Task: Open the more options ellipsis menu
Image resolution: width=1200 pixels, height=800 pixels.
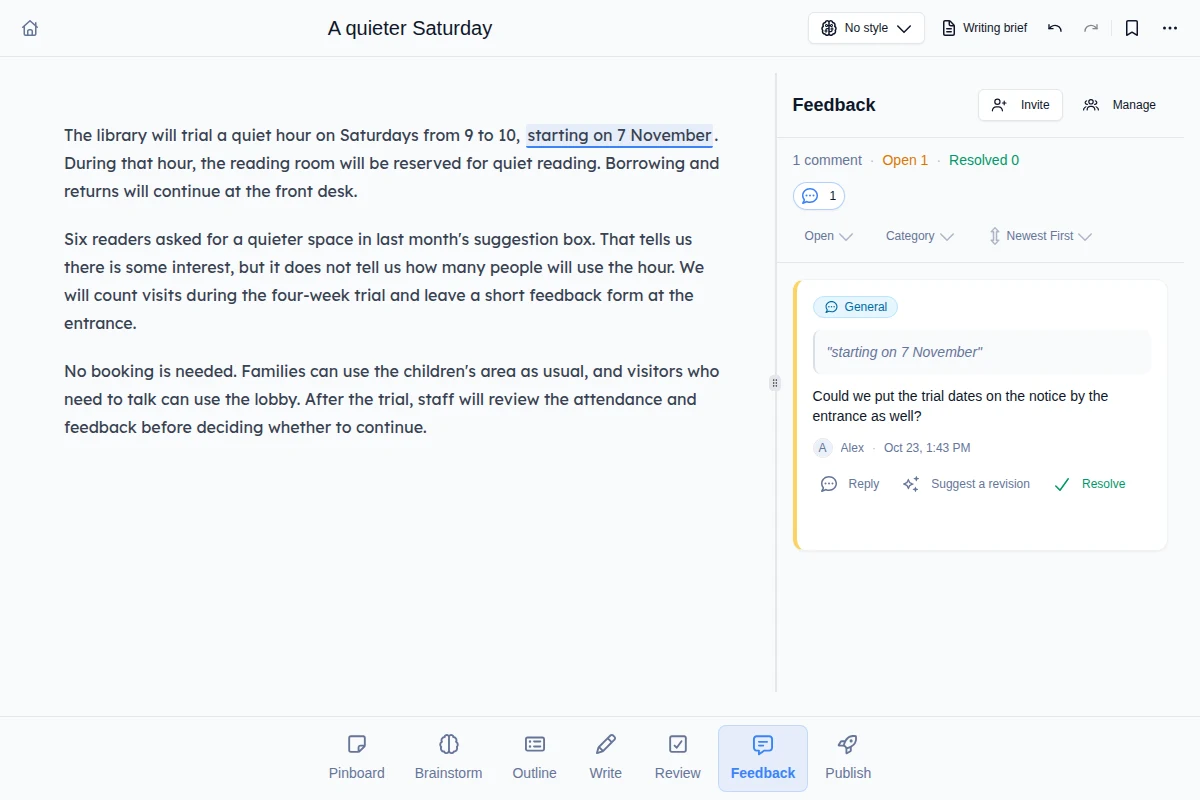Action: 1170,28
